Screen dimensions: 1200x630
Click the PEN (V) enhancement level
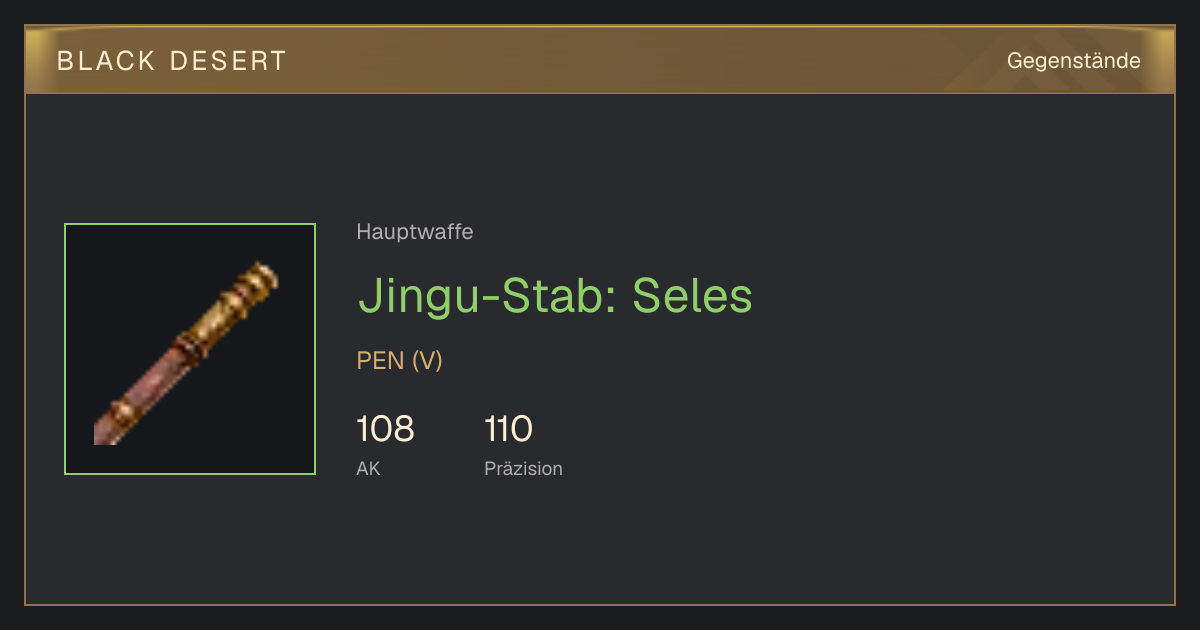400,361
